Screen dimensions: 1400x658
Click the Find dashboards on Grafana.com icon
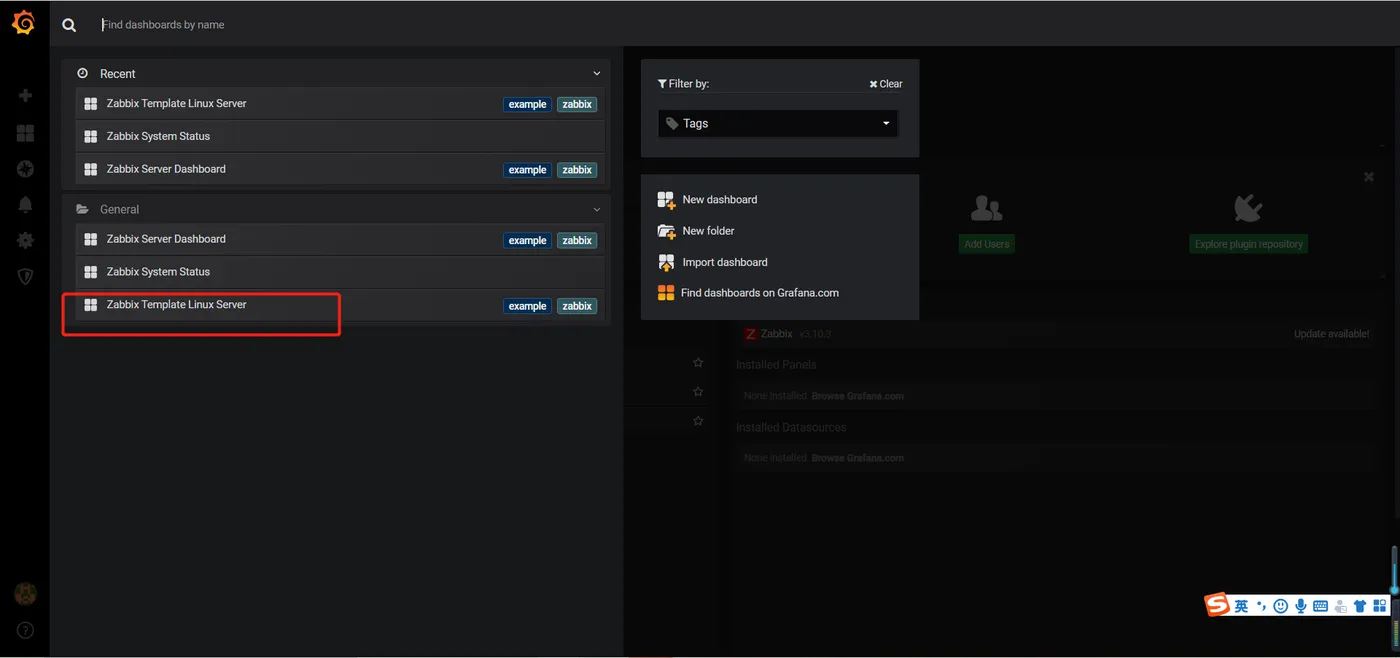pos(666,293)
